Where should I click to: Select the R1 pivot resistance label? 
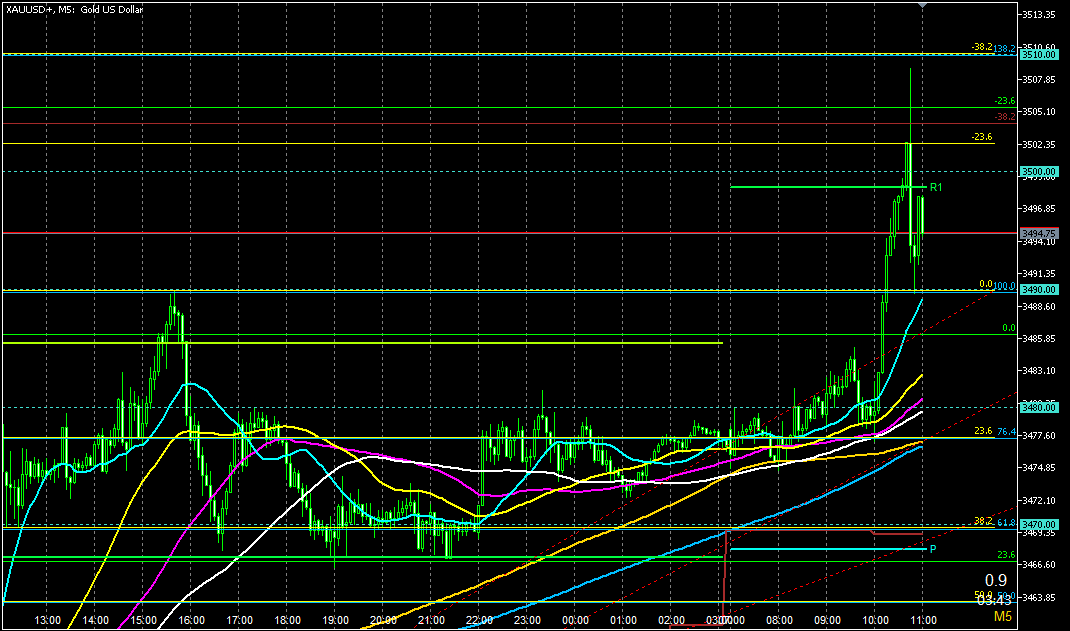[x=936, y=187]
